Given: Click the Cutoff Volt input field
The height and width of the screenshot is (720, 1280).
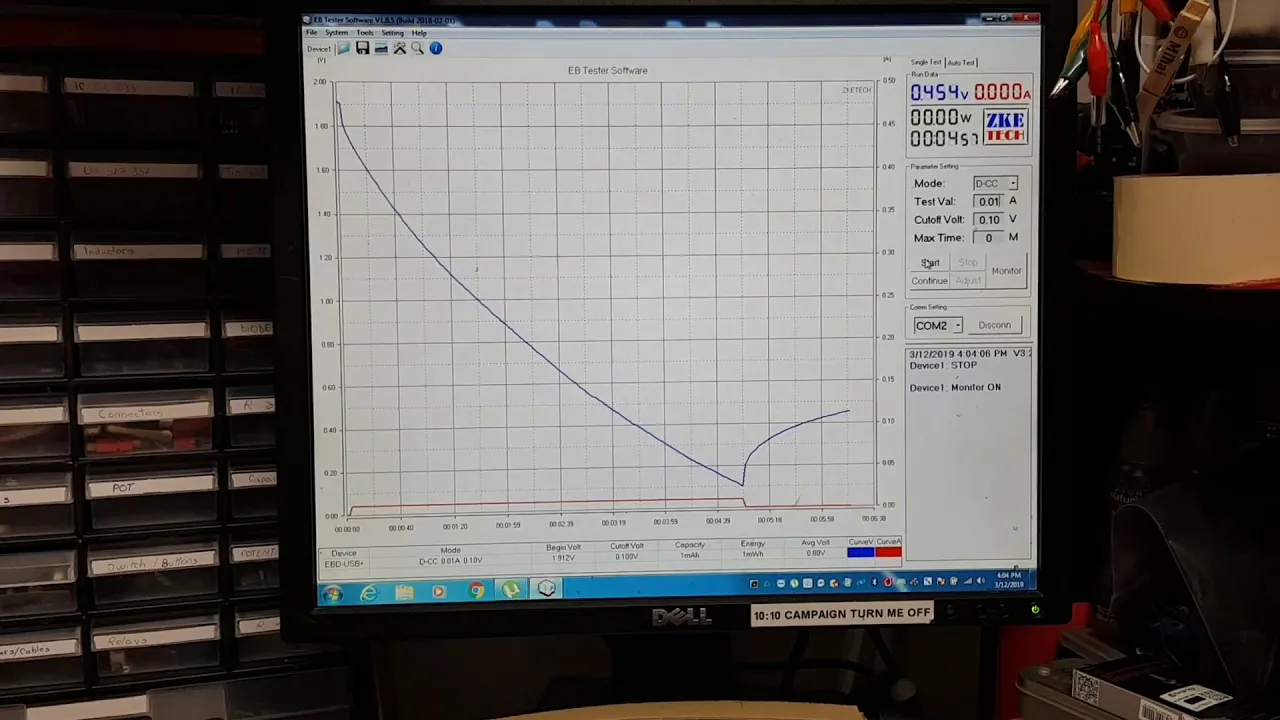Looking at the screenshot, I should click(988, 220).
